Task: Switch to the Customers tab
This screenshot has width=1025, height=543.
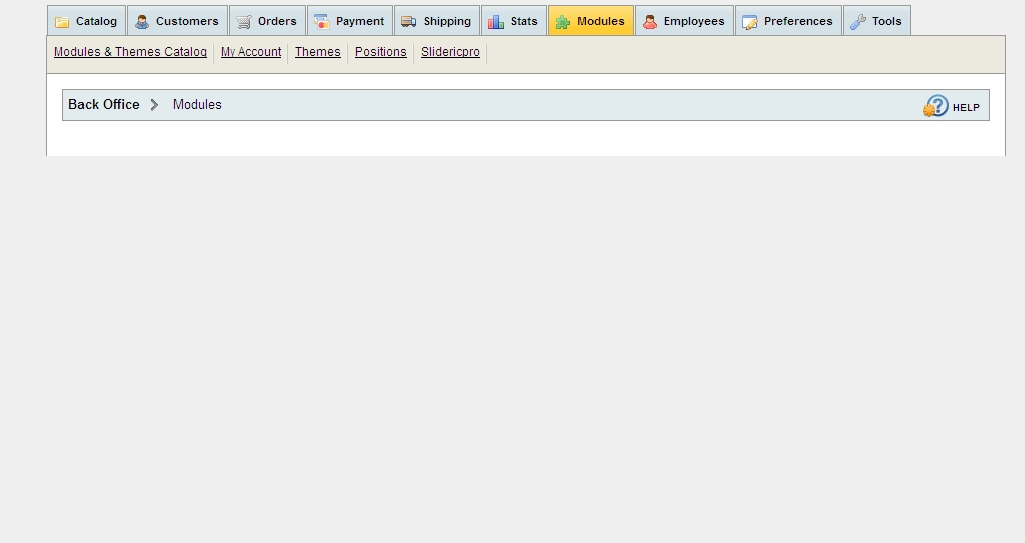Action: coord(178,21)
